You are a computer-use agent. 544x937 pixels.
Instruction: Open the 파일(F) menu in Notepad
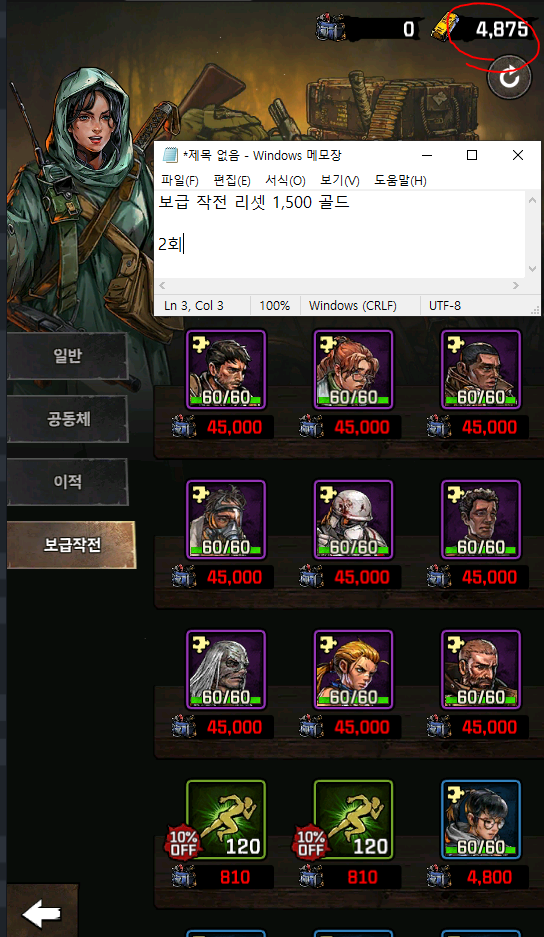tap(179, 180)
